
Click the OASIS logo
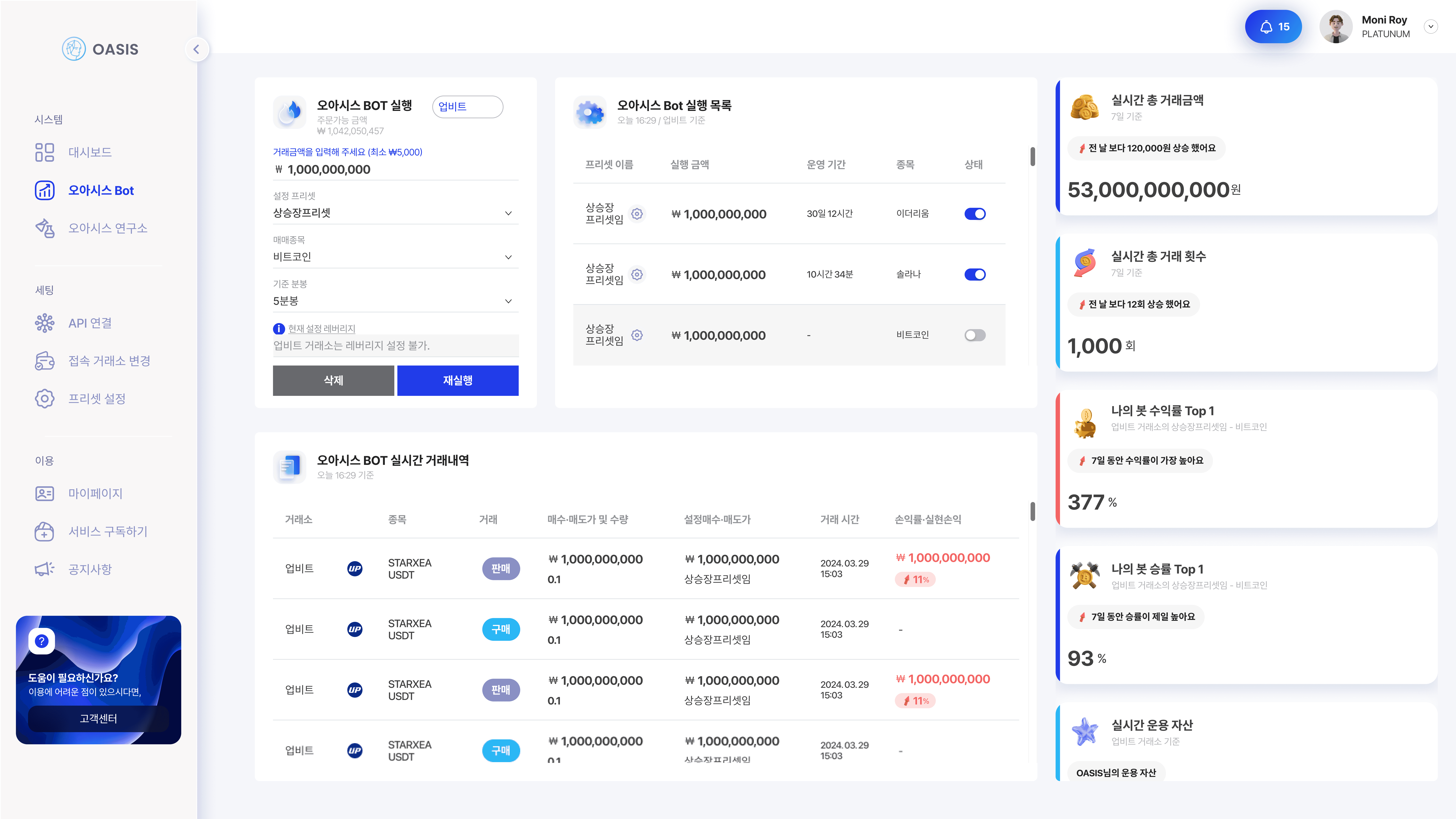tap(100, 49)
